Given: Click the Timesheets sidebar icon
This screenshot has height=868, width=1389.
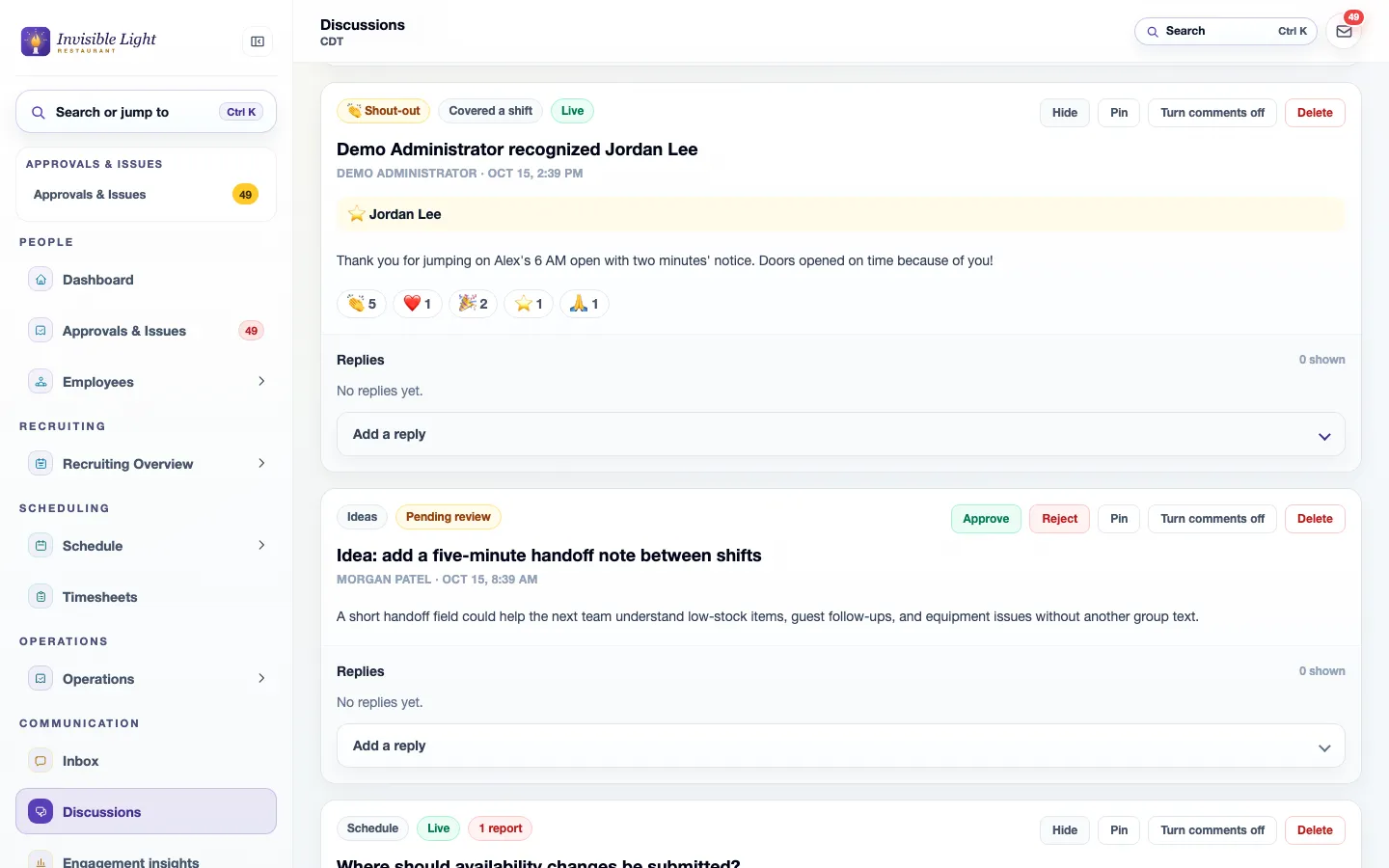Looking at the screenshot, I should 41,597.
